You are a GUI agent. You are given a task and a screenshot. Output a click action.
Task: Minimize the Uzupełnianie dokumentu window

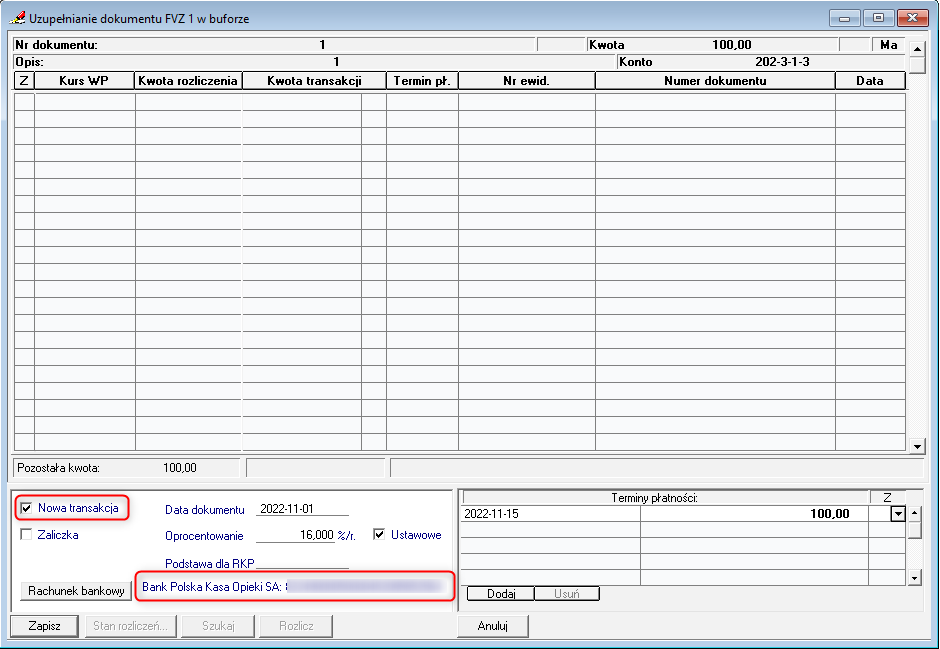845,18
